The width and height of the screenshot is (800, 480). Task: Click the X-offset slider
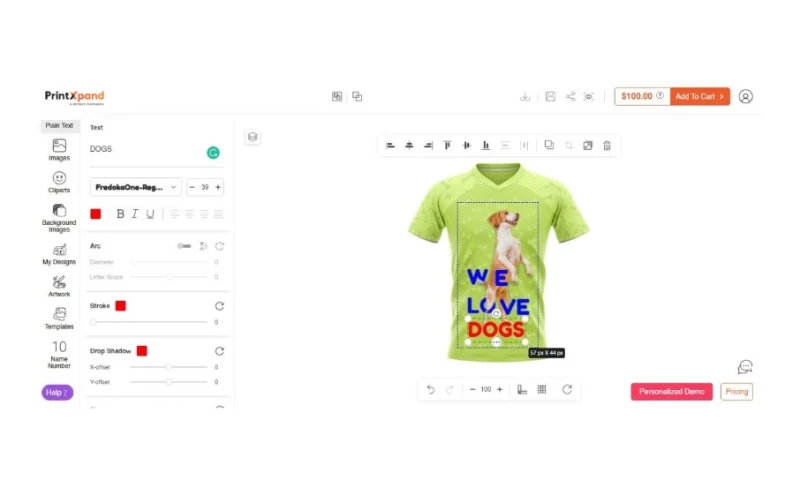168,367
